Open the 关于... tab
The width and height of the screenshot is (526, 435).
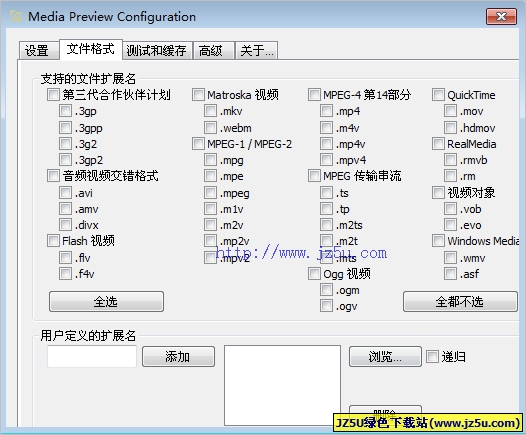point(256,51)
